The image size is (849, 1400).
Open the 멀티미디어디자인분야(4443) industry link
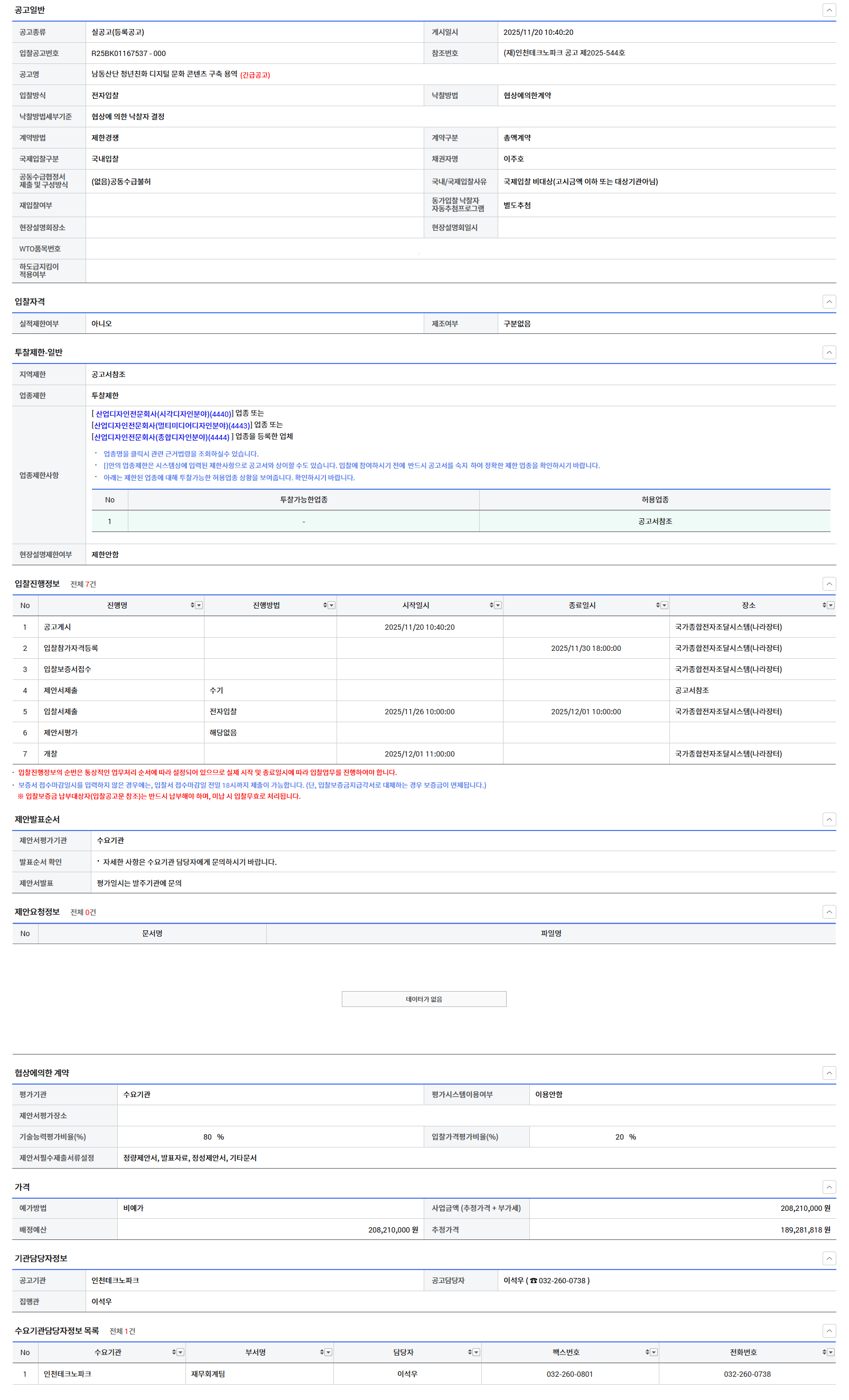pos(172,426)
